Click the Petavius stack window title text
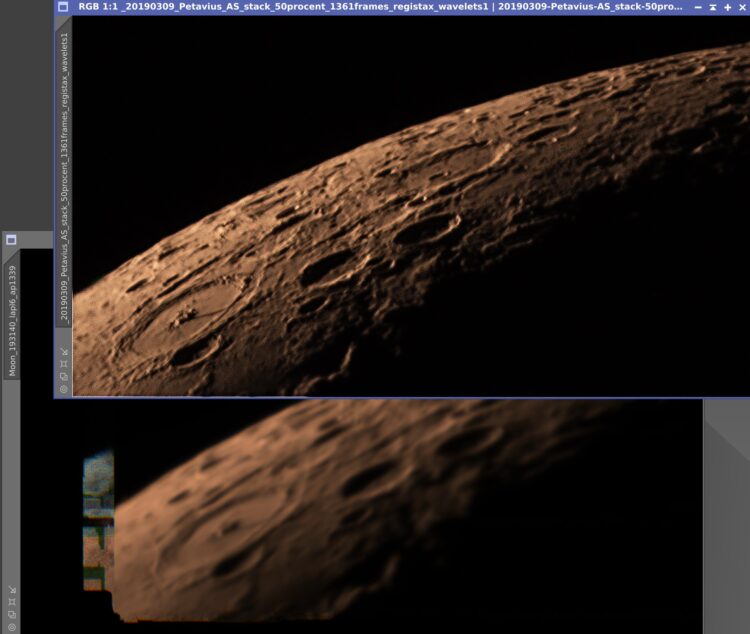 coord(380,7)
